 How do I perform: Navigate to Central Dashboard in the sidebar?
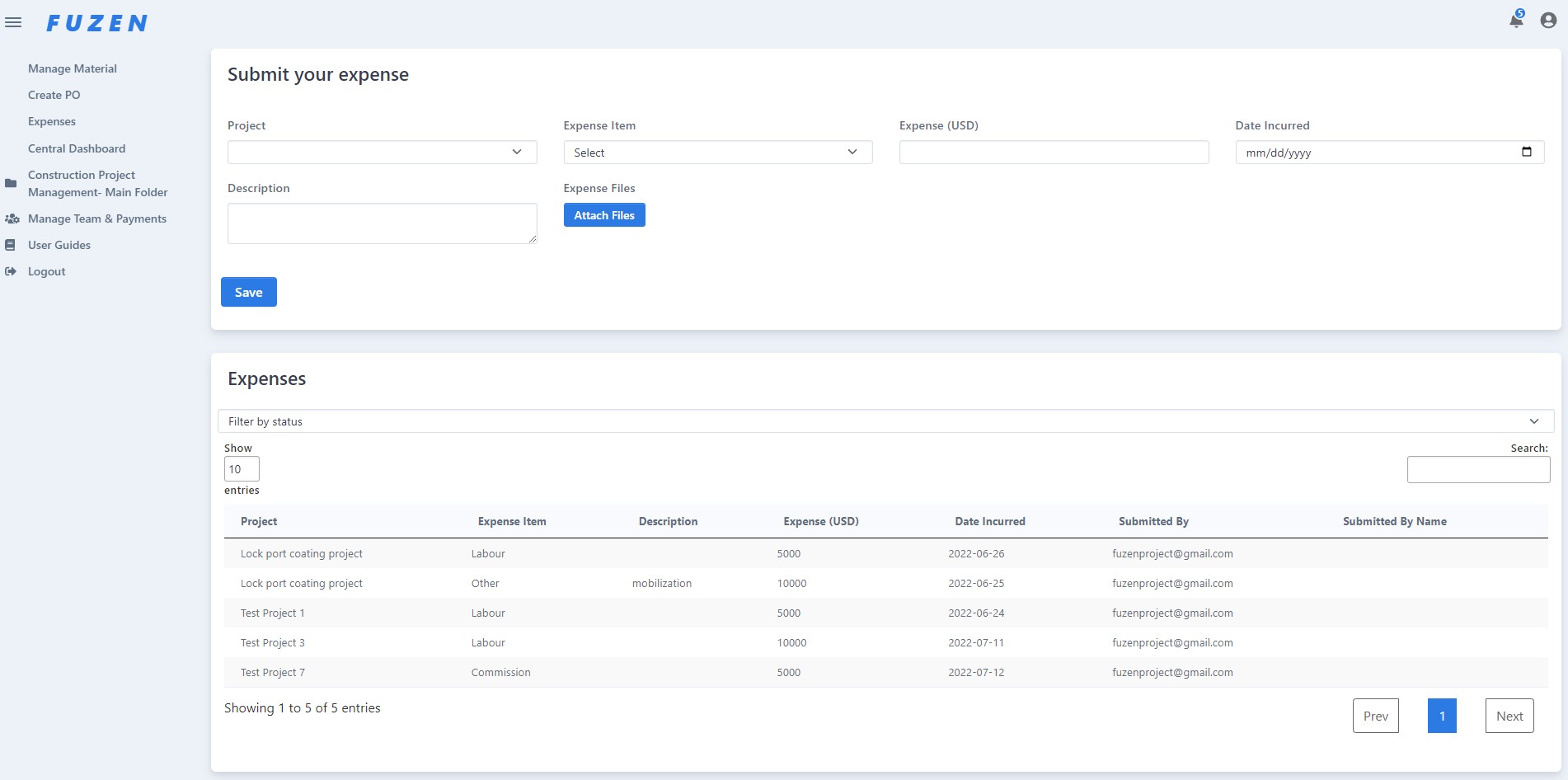[77, 148]
